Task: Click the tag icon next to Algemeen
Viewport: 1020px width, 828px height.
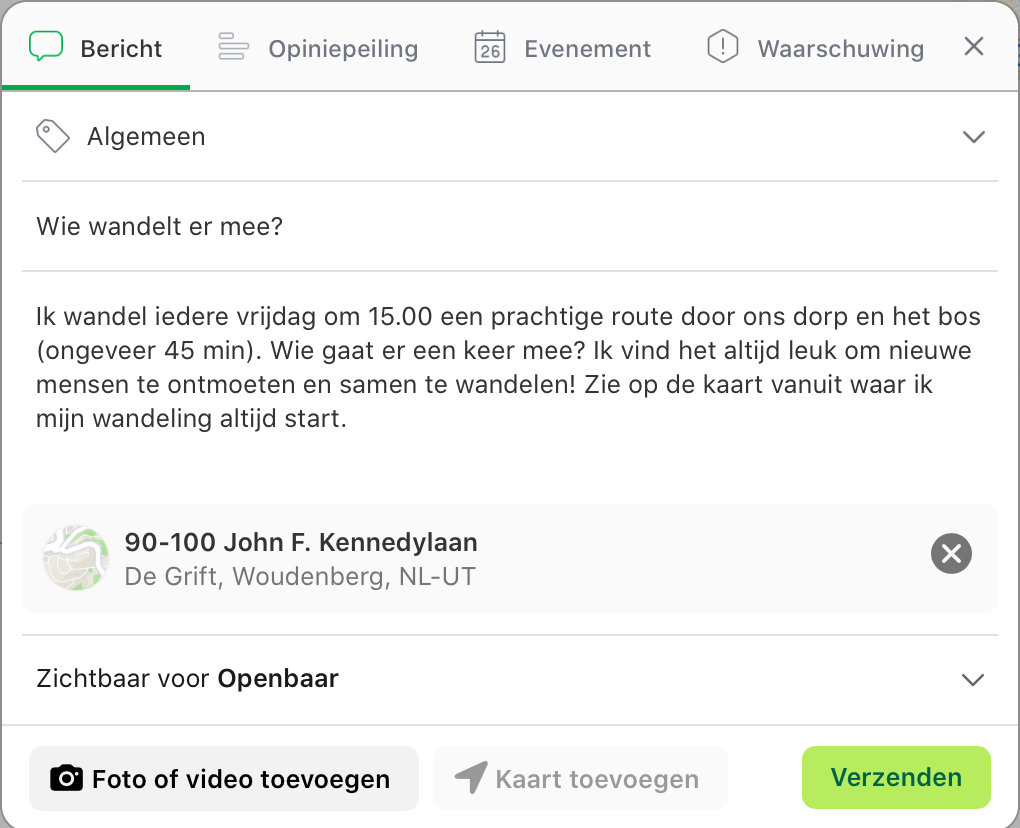Action: pyautogui.click(x=52, y=136)
